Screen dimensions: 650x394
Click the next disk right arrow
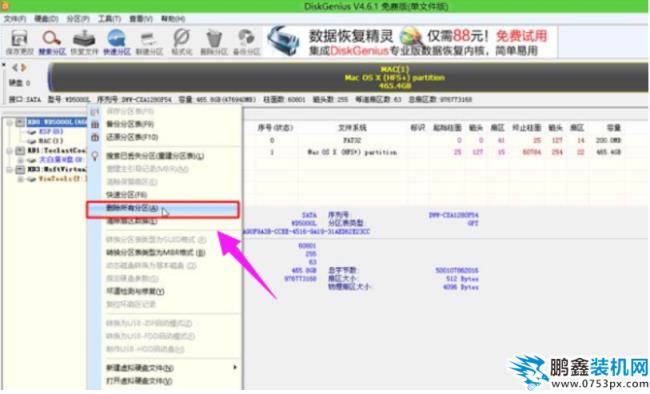[x=23, y=67]
